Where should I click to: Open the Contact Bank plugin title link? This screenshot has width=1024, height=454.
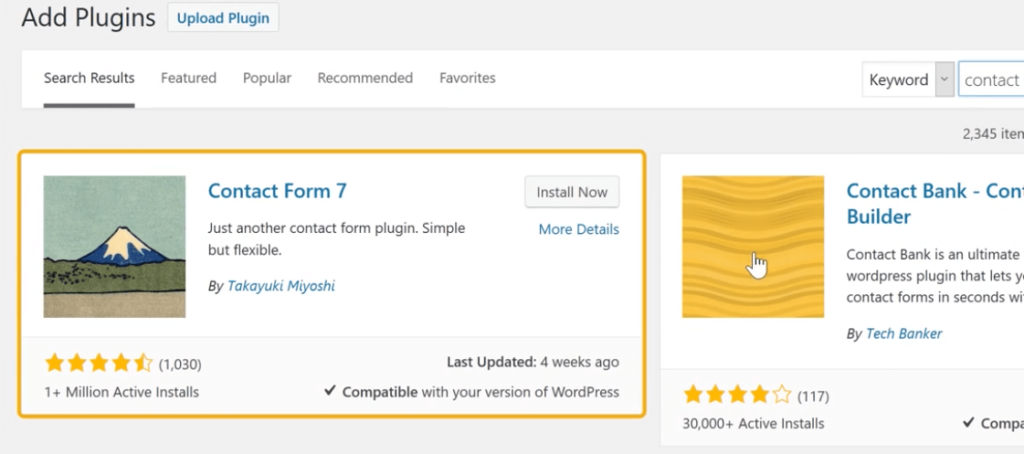[935, 203]
